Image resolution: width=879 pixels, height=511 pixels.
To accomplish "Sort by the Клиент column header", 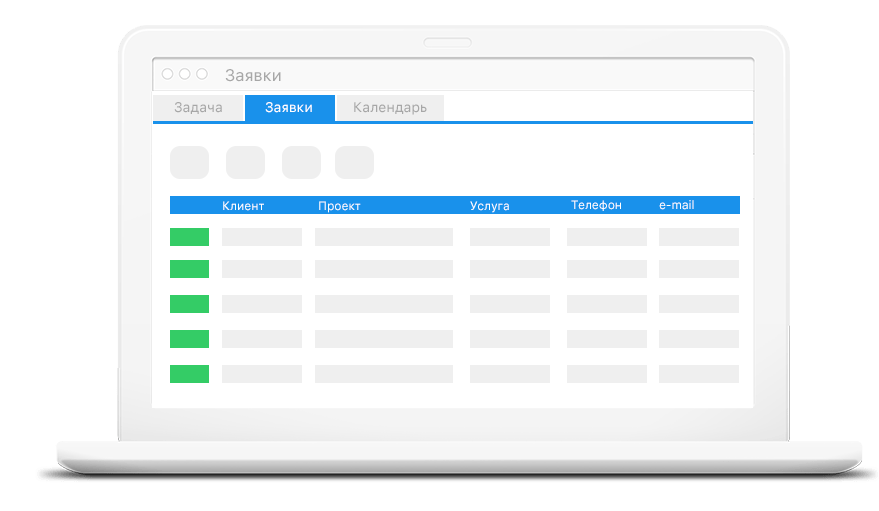I will 243,206.
